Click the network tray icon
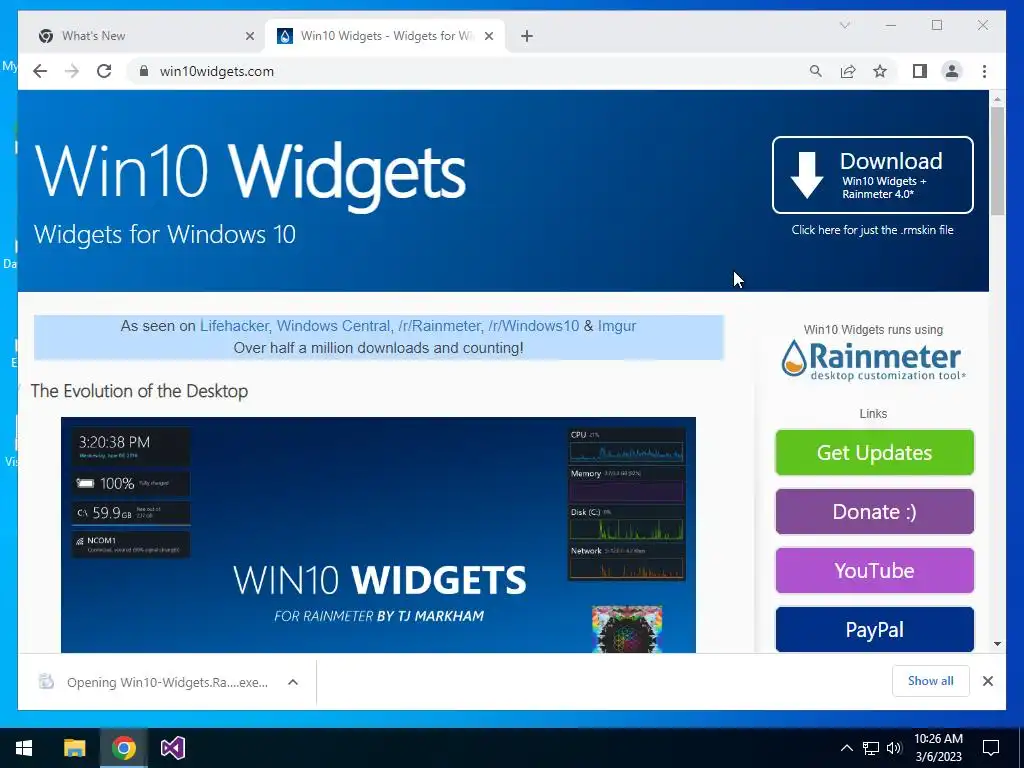The height and width of the screenshot is (768, 1024). (871, 748)
